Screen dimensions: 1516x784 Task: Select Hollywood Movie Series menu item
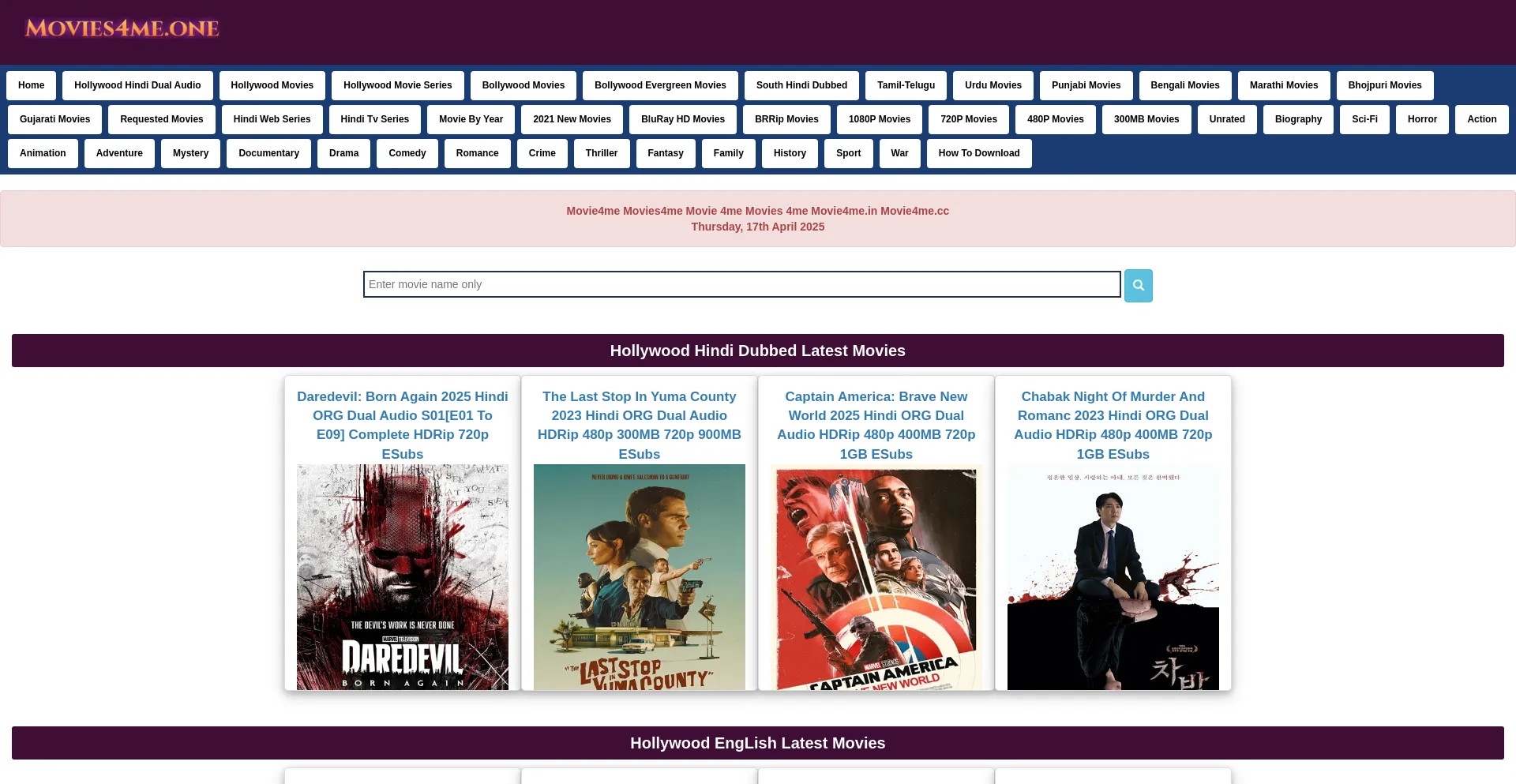pyautogui.click(x=398, y=85)
